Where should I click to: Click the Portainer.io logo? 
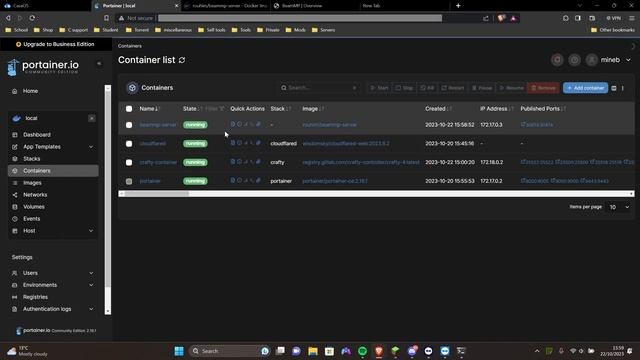click(x=43, y=67)
